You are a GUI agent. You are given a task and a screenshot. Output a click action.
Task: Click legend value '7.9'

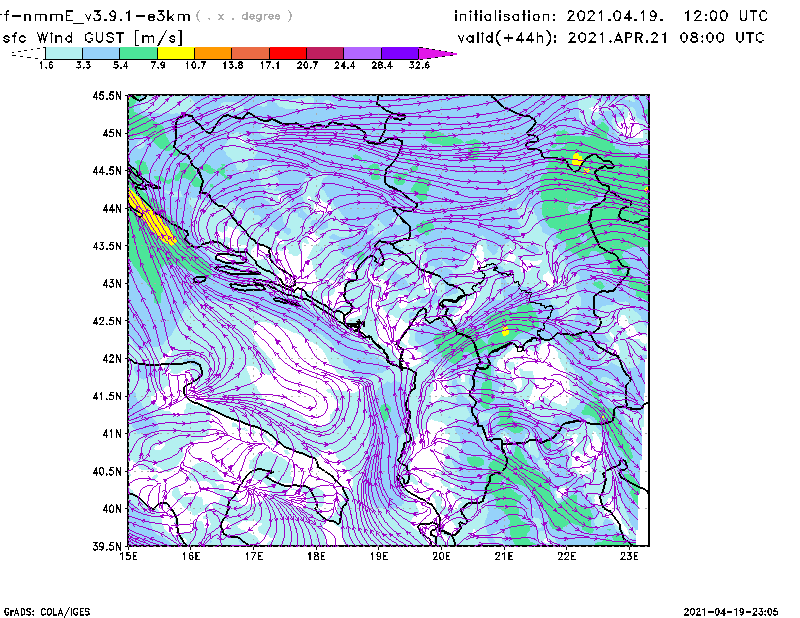[158, 65]
